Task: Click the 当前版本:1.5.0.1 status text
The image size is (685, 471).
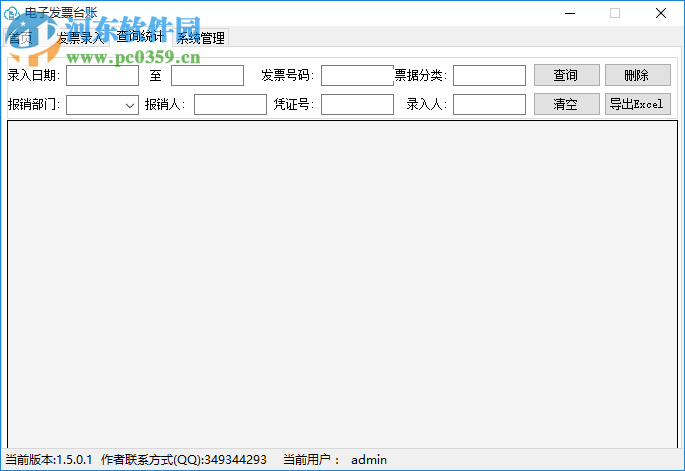Action: coord(48,460)
